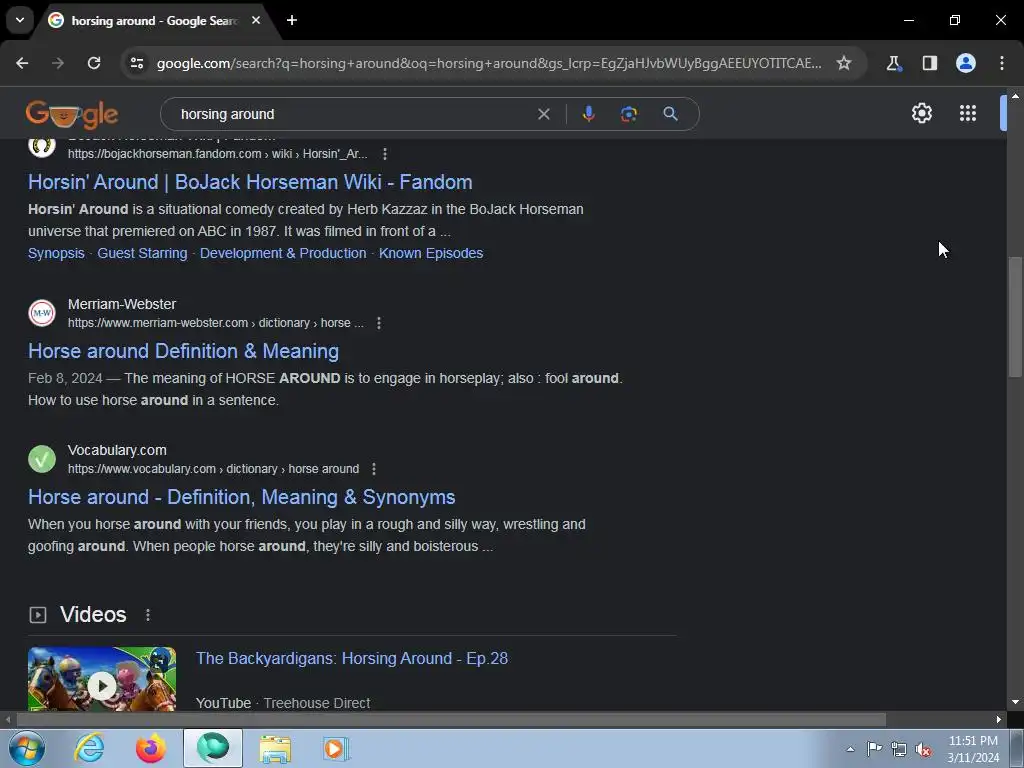Click the Merriam-Webster site name

(x=122, y=304)
